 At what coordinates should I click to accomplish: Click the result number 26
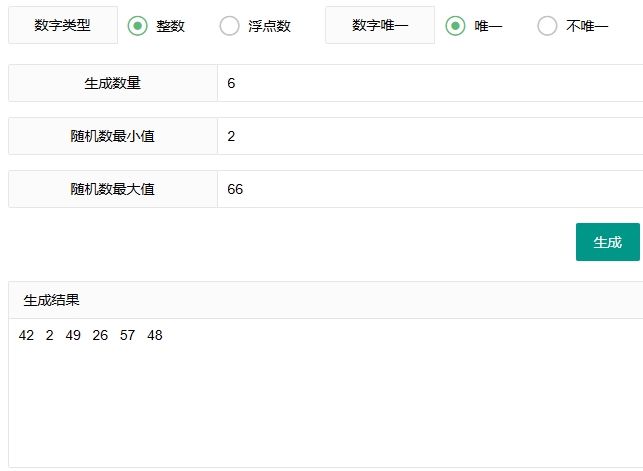100,335
